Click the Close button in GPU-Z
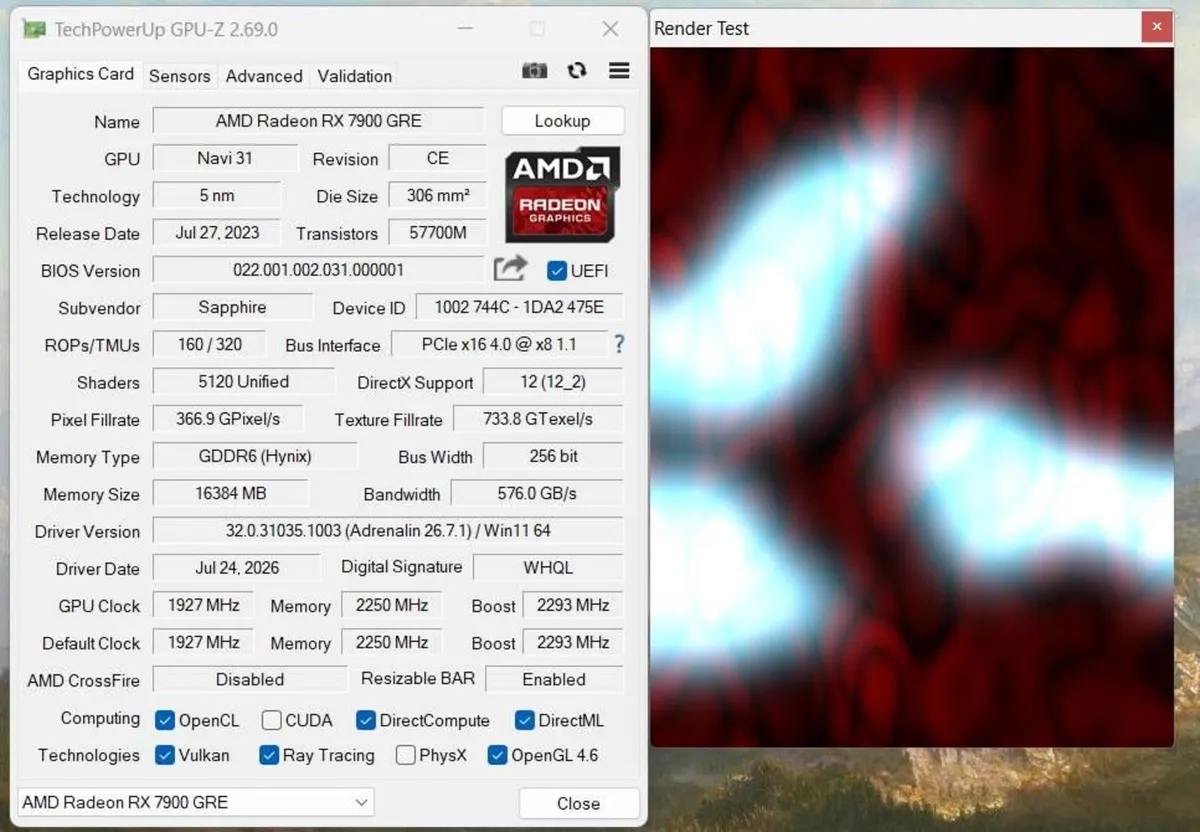 [579, 803]
